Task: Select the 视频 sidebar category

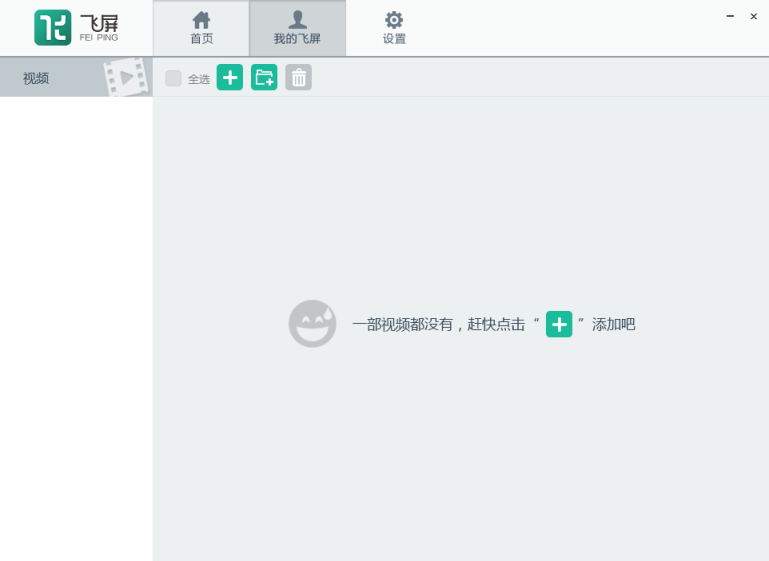Action: [x=76, y=77]
